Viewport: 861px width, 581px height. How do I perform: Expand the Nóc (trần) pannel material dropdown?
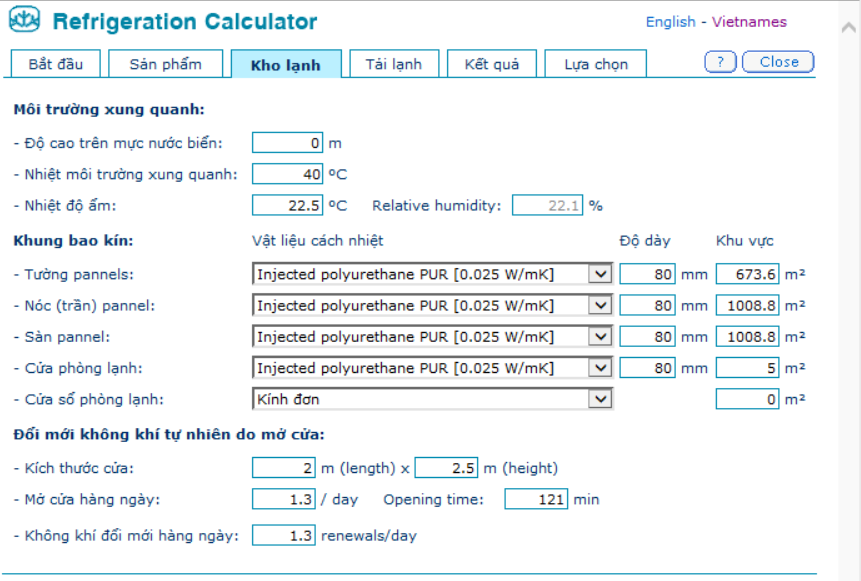coord(600,305)
